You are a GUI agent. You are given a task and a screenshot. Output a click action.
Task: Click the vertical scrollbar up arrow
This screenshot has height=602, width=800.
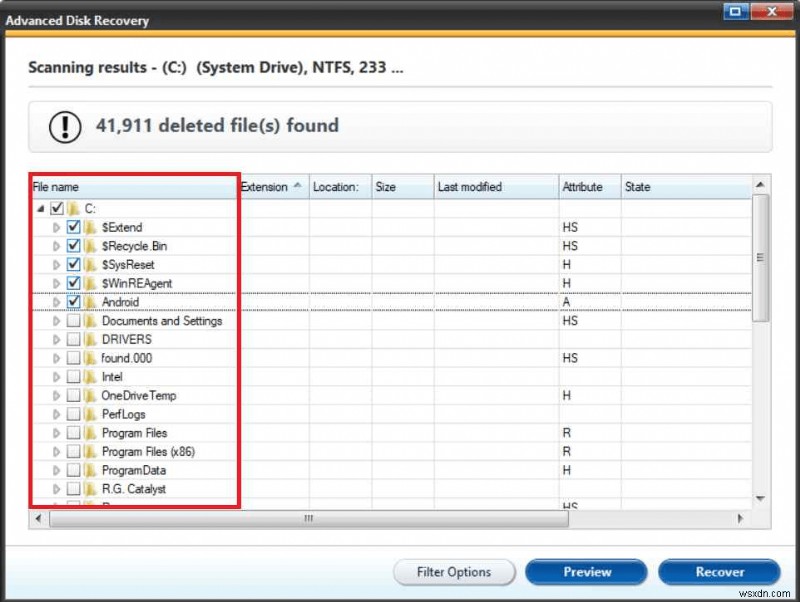click(x=760, y=185)
